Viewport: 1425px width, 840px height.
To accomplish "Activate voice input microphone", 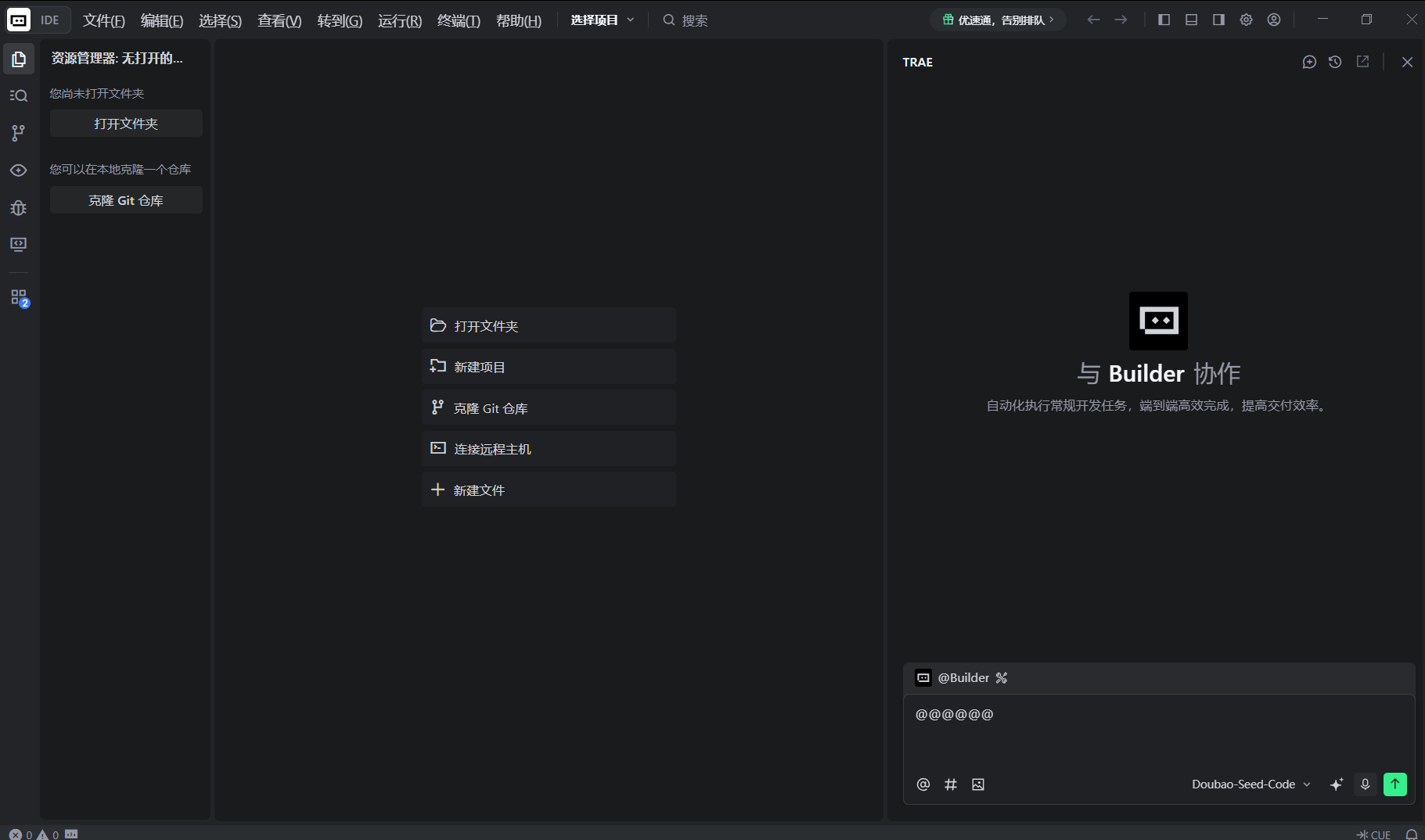I will pos(1365,784).
